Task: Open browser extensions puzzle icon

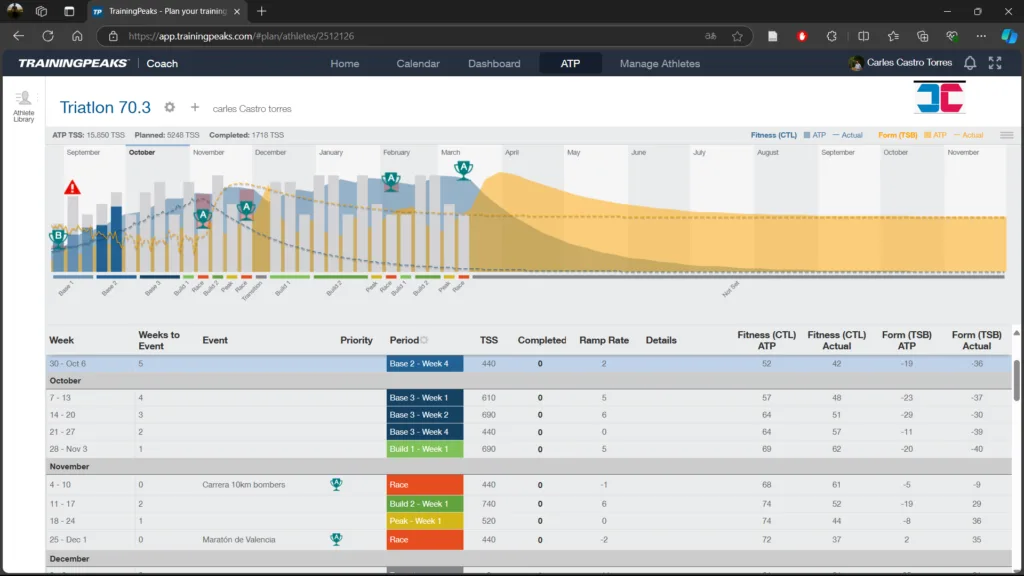Action: [x=831, y=36]
